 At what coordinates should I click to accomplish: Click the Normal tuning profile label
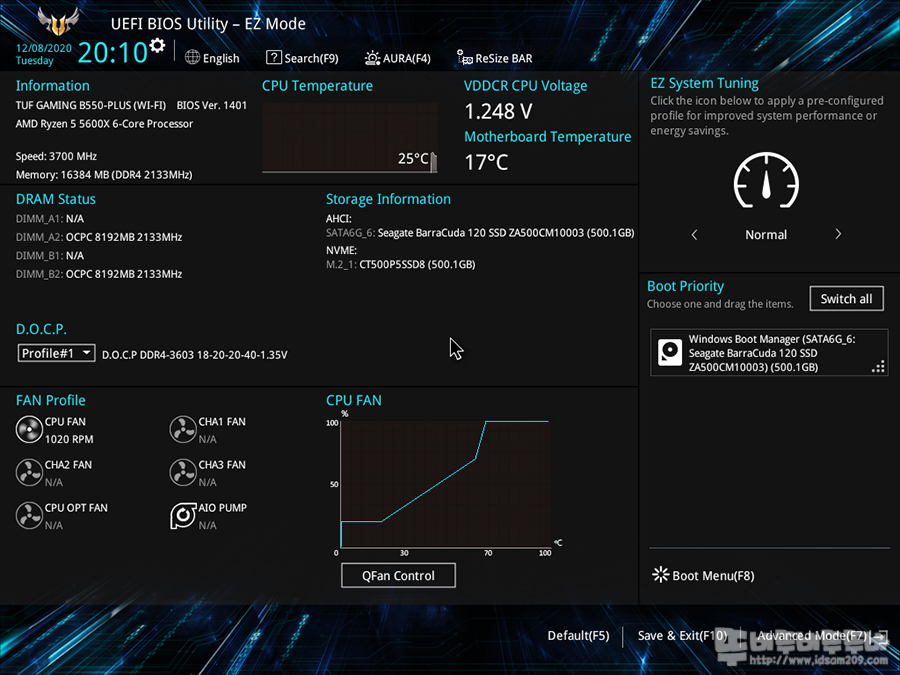[766, 235]
